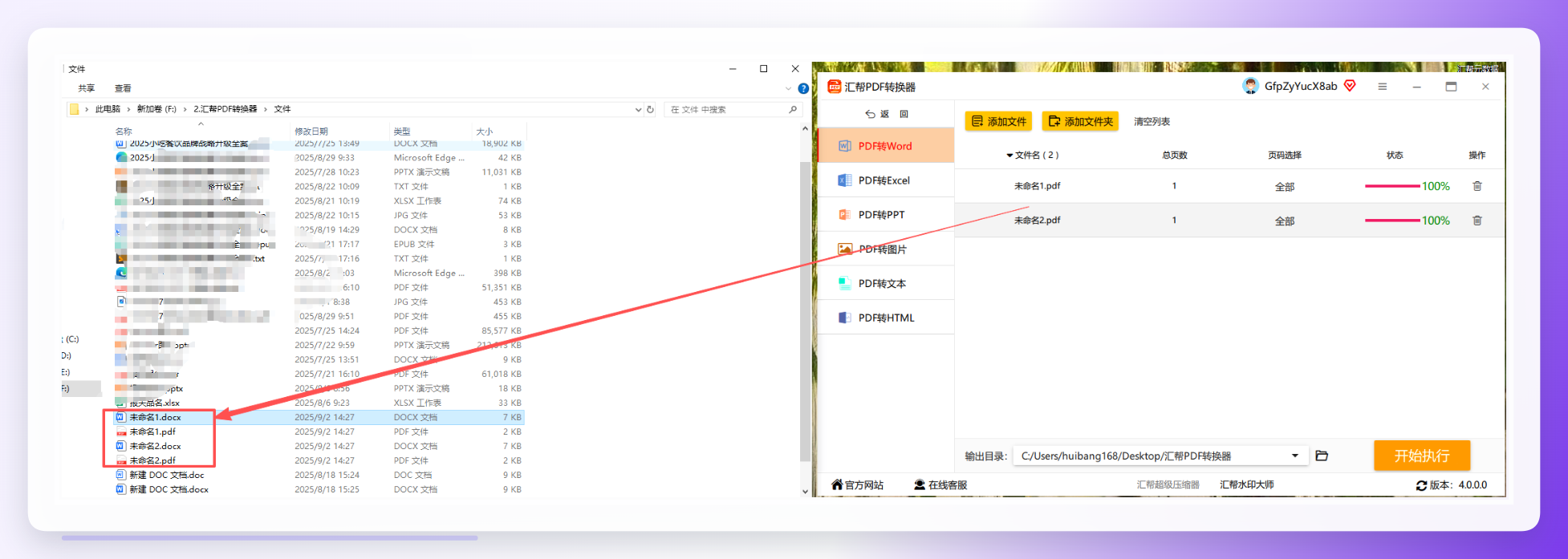
Task: Click the 未命名1.pdf row in converter
Action: click(1229, 186)
